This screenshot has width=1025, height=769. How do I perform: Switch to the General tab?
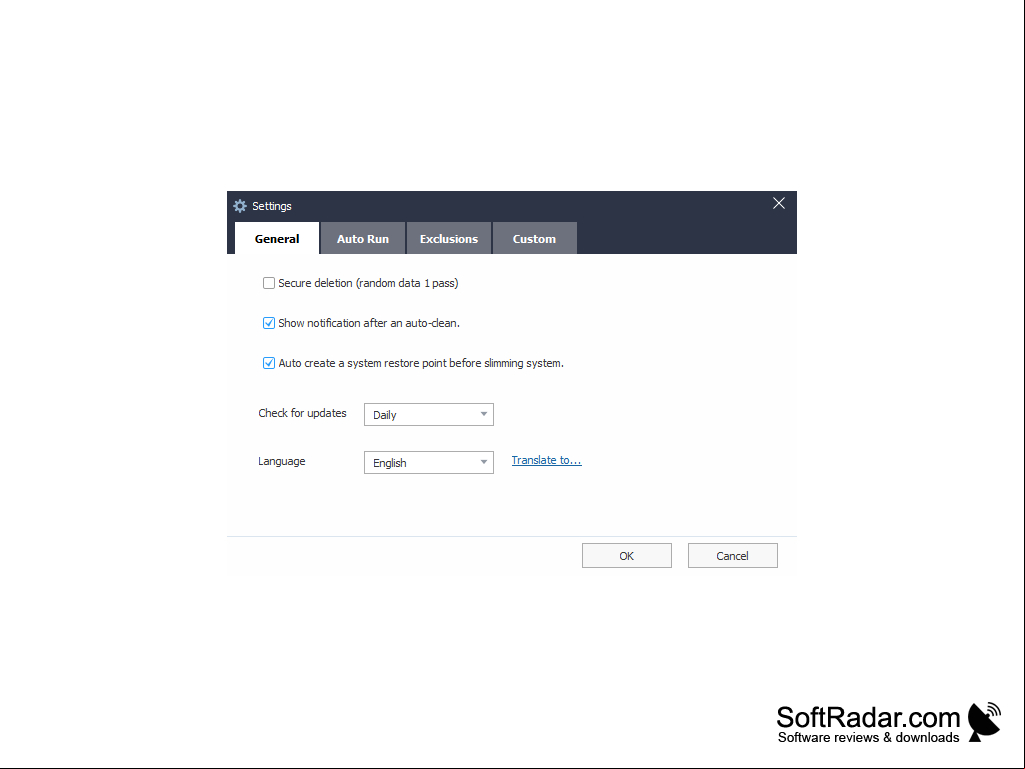(x=277, y=239)
